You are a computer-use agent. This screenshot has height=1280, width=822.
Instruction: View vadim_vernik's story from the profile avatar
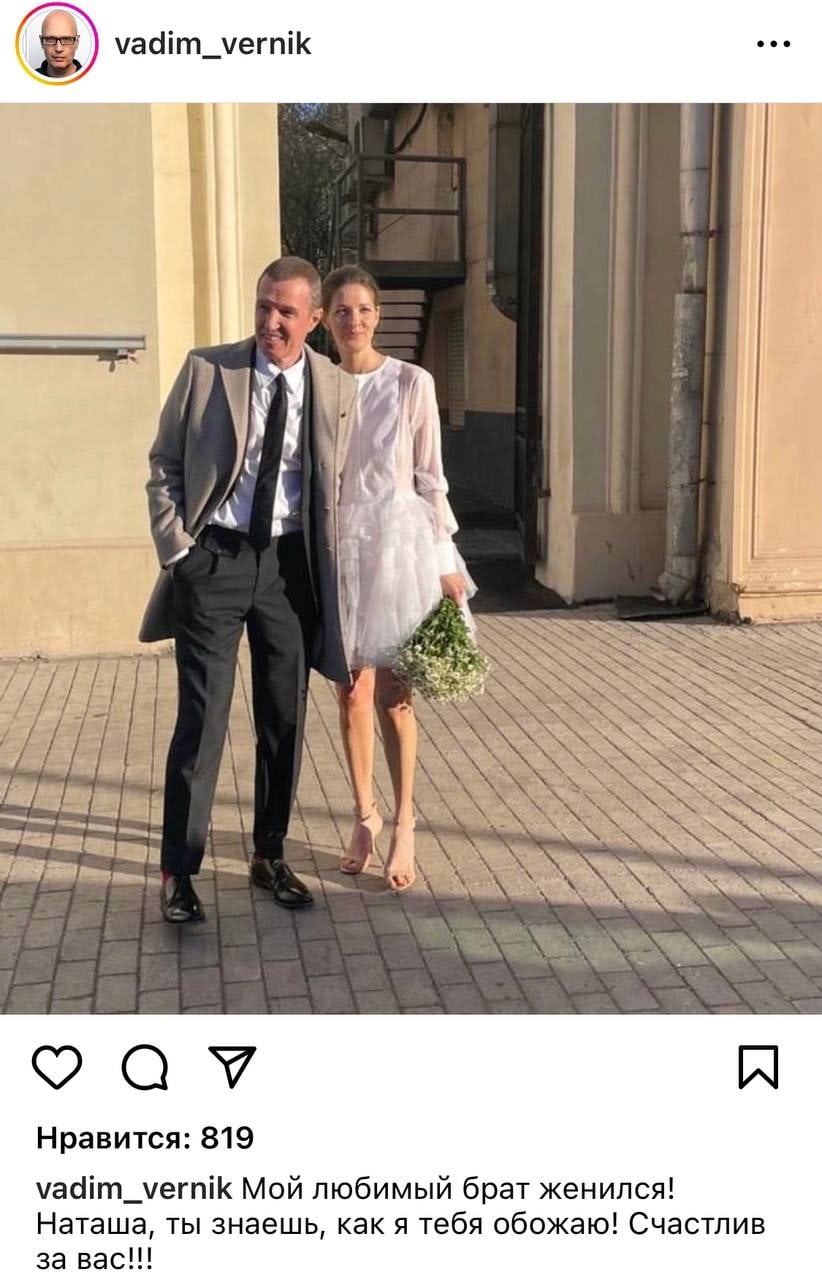click(57, 43)
